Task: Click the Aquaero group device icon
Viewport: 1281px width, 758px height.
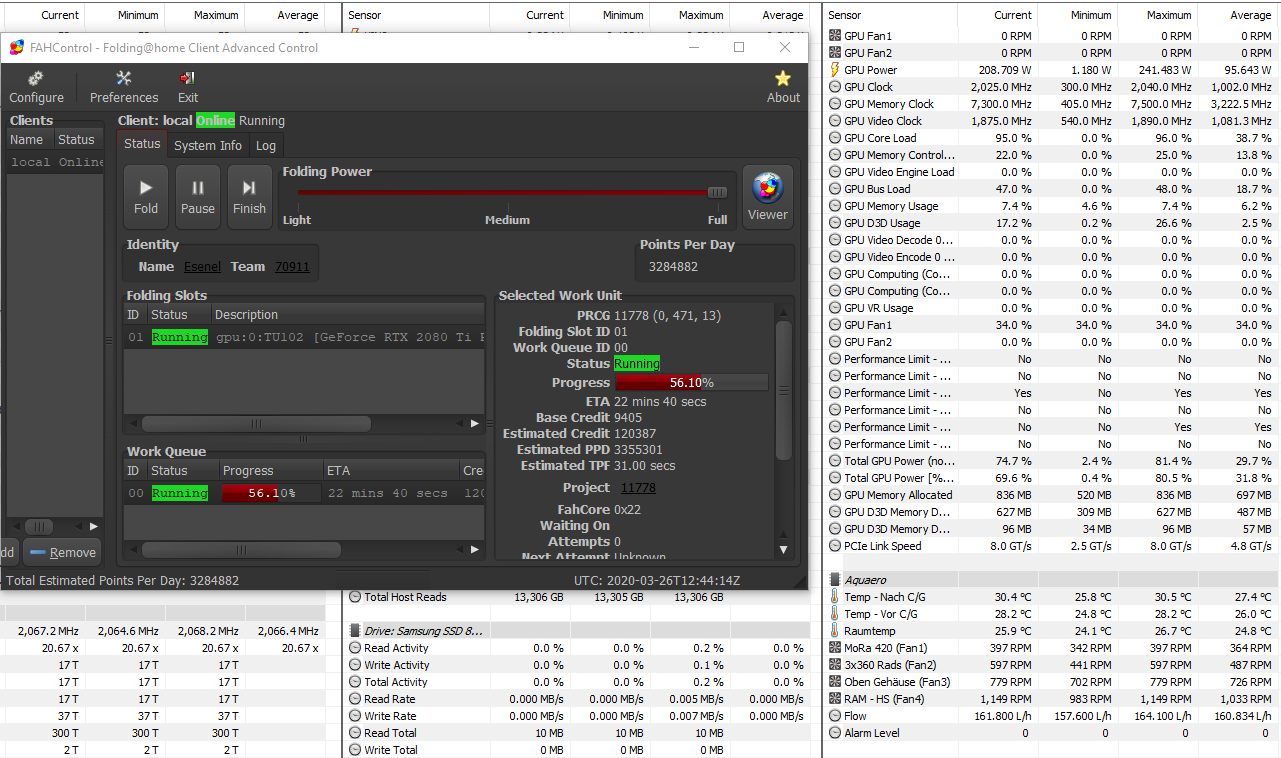Action: [x=835, y=580]
